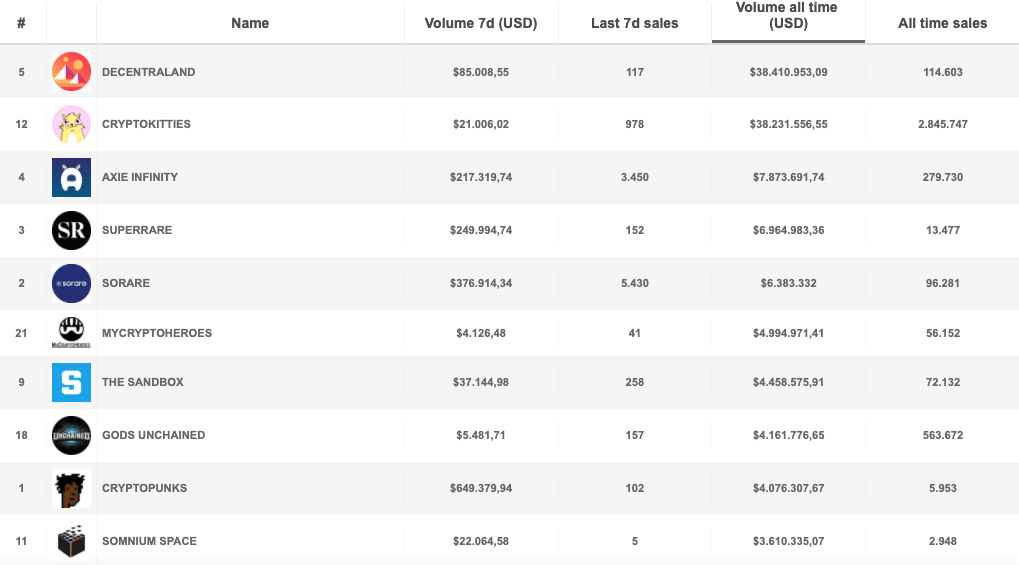The image size is (1019, 565).
Task: Sort by the # rank column header
Action: pos(21,23)
